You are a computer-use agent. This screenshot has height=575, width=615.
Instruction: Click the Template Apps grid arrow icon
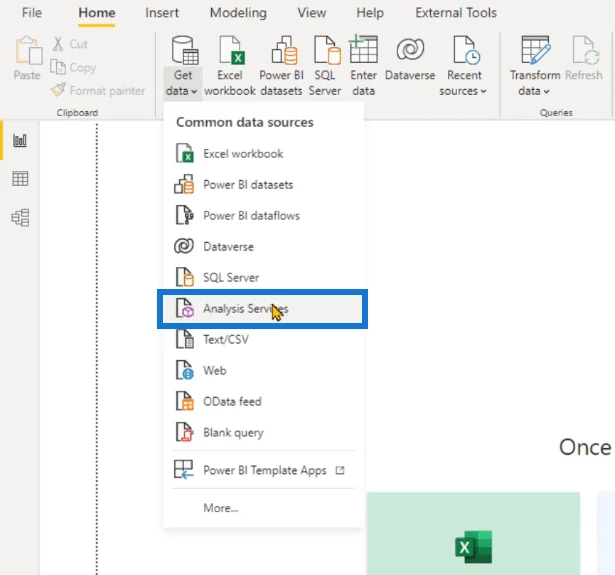[184, 469]
